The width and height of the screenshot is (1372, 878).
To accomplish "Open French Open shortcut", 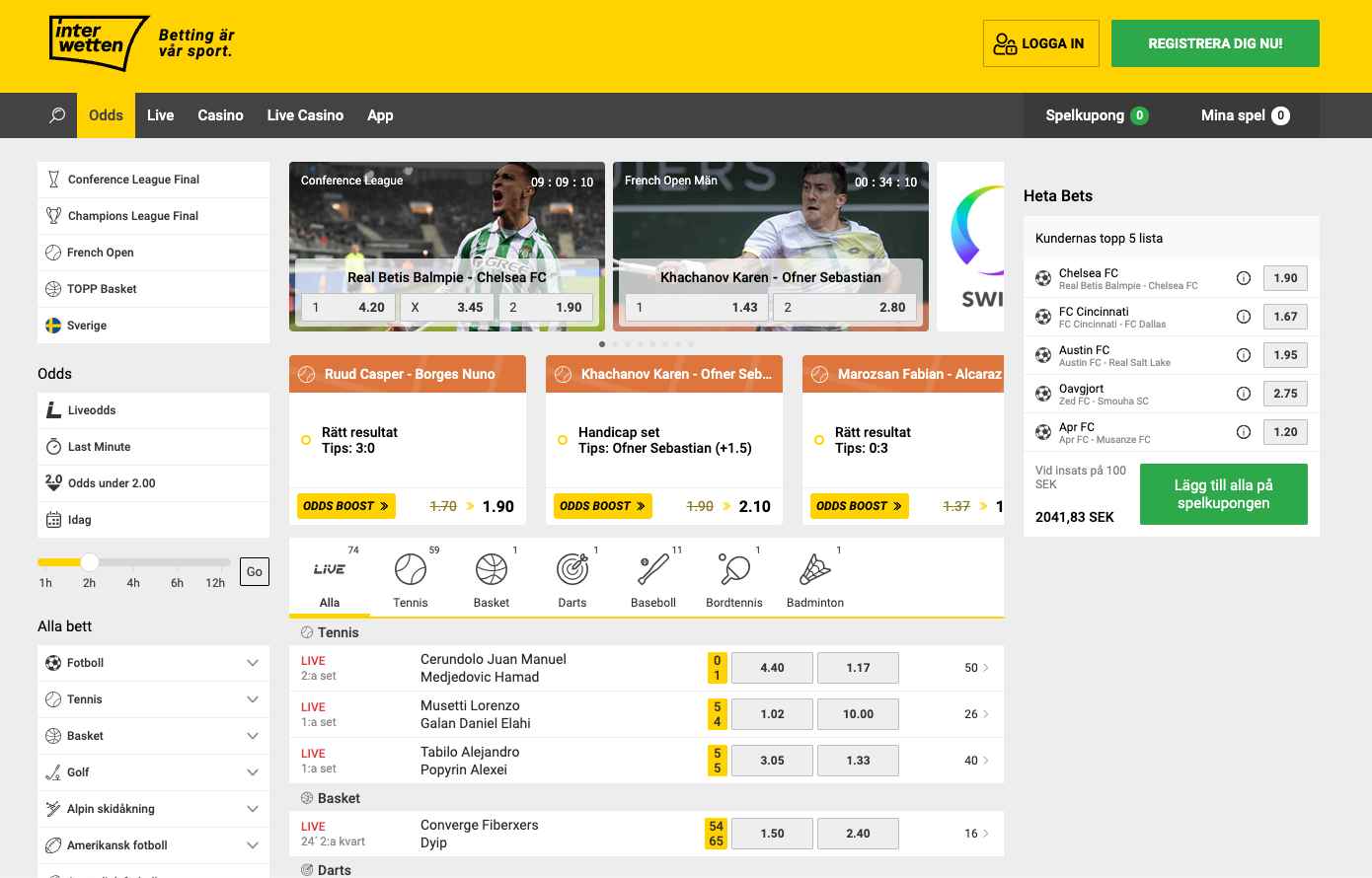I will coord(153,253).
